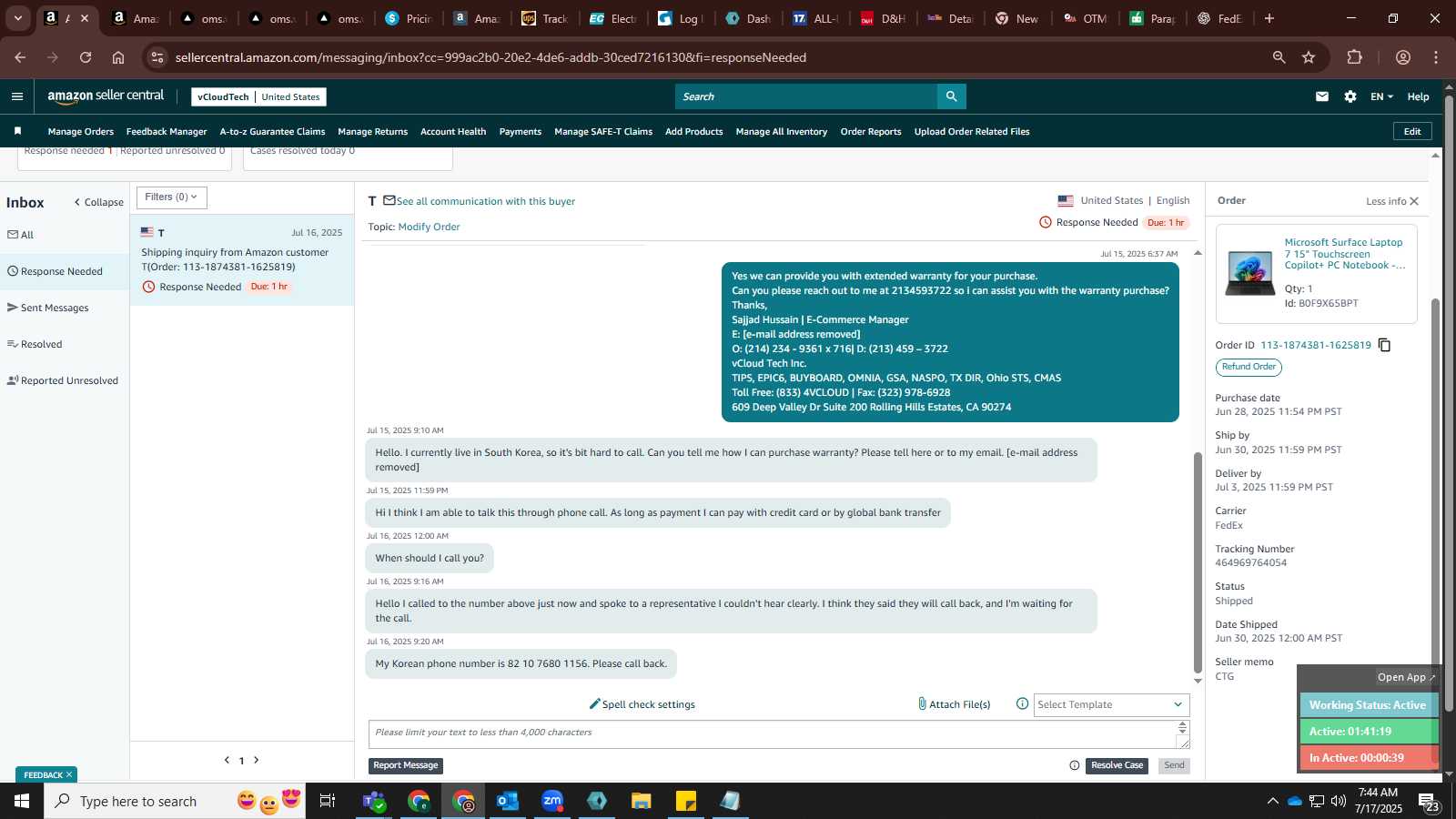
Task: Click the bookmark icon before Manage Orders
Action: 17,131
